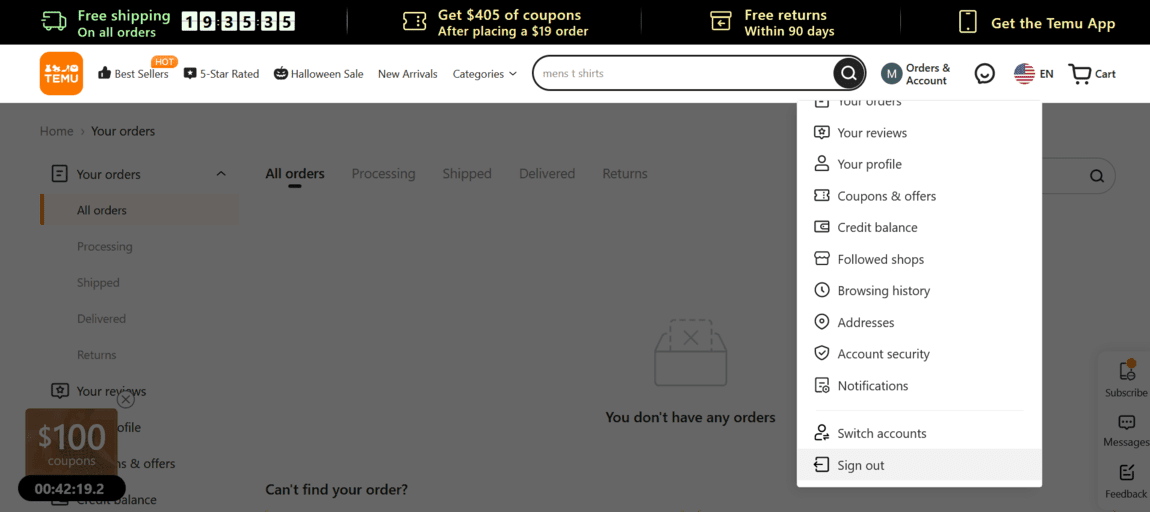Click the search magnifier button
Viewport: 1150px width, 512px height.
tap(849, 73)
